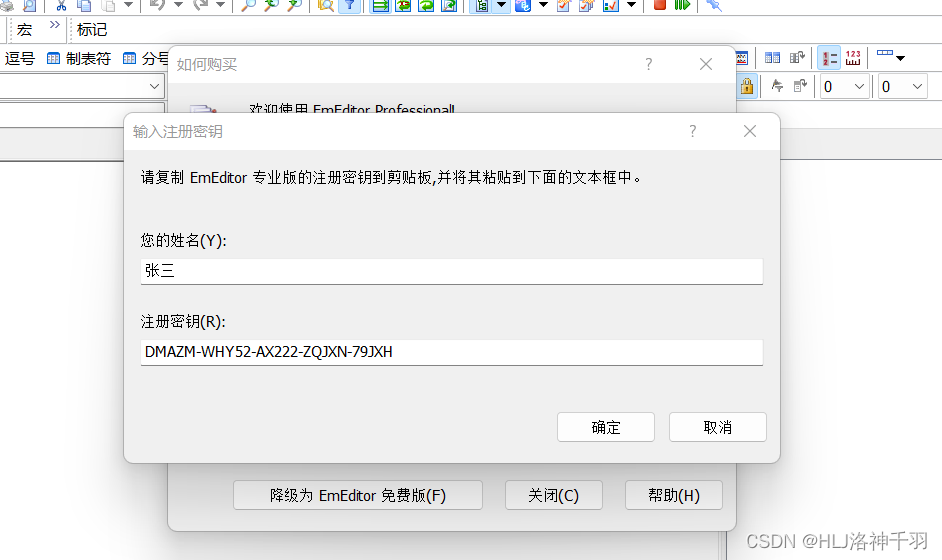942x560 pixels.
Task: Click the blue-framed checkmark customize icon
Action: [x=610, y=5]
